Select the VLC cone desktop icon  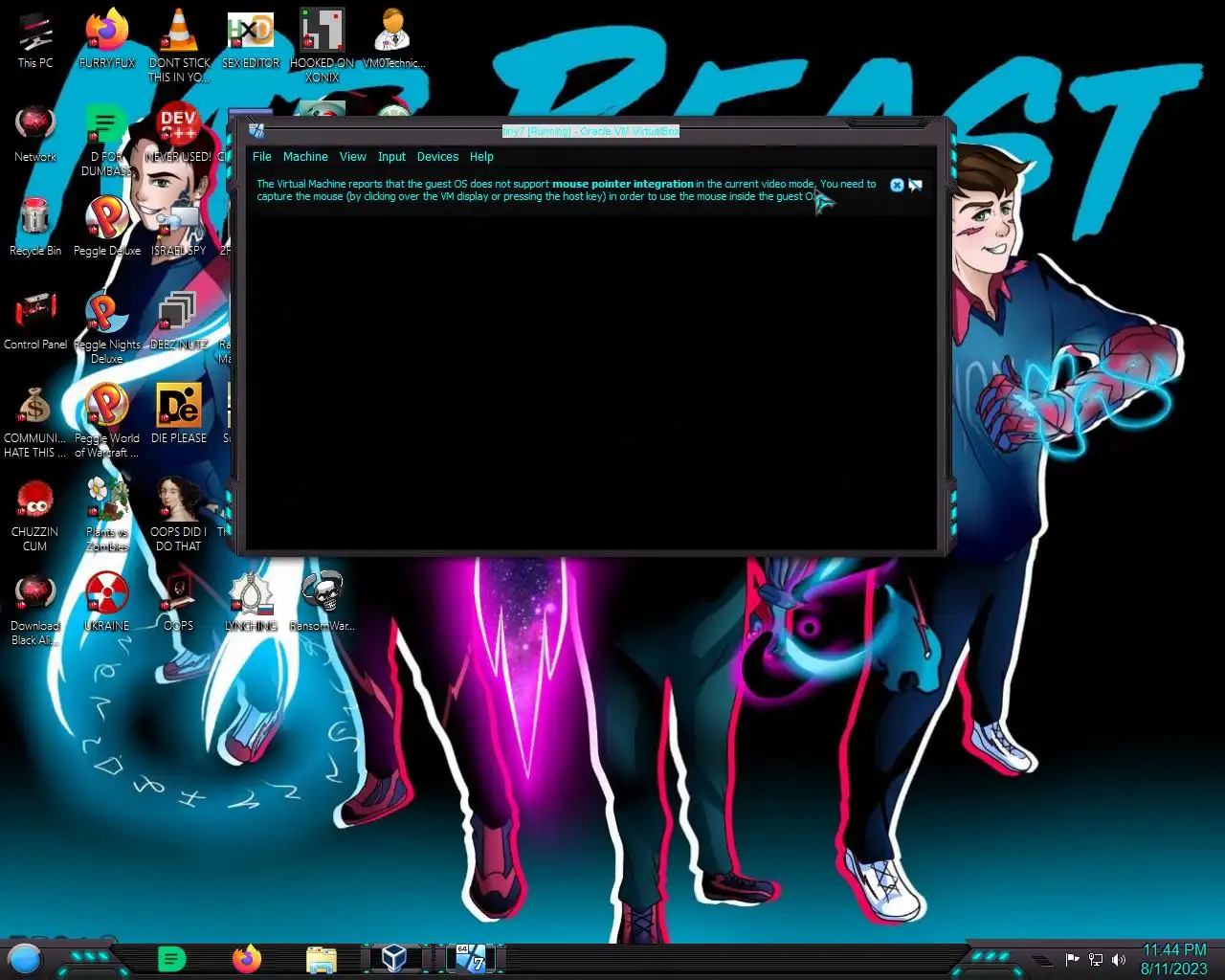pos(178,46)
